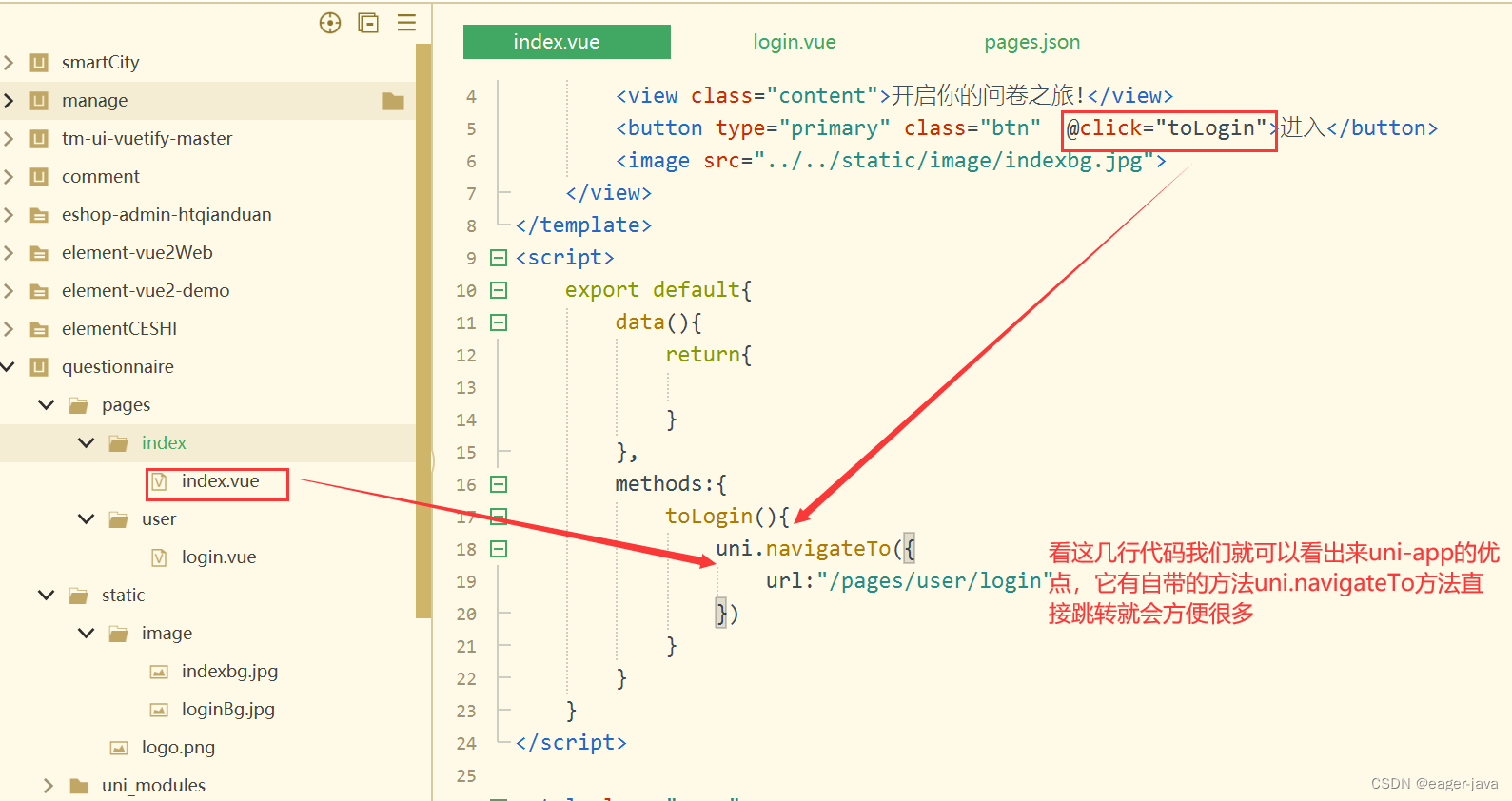
Task: Select indexbg.jpg in the file tree
Action: 229,672
